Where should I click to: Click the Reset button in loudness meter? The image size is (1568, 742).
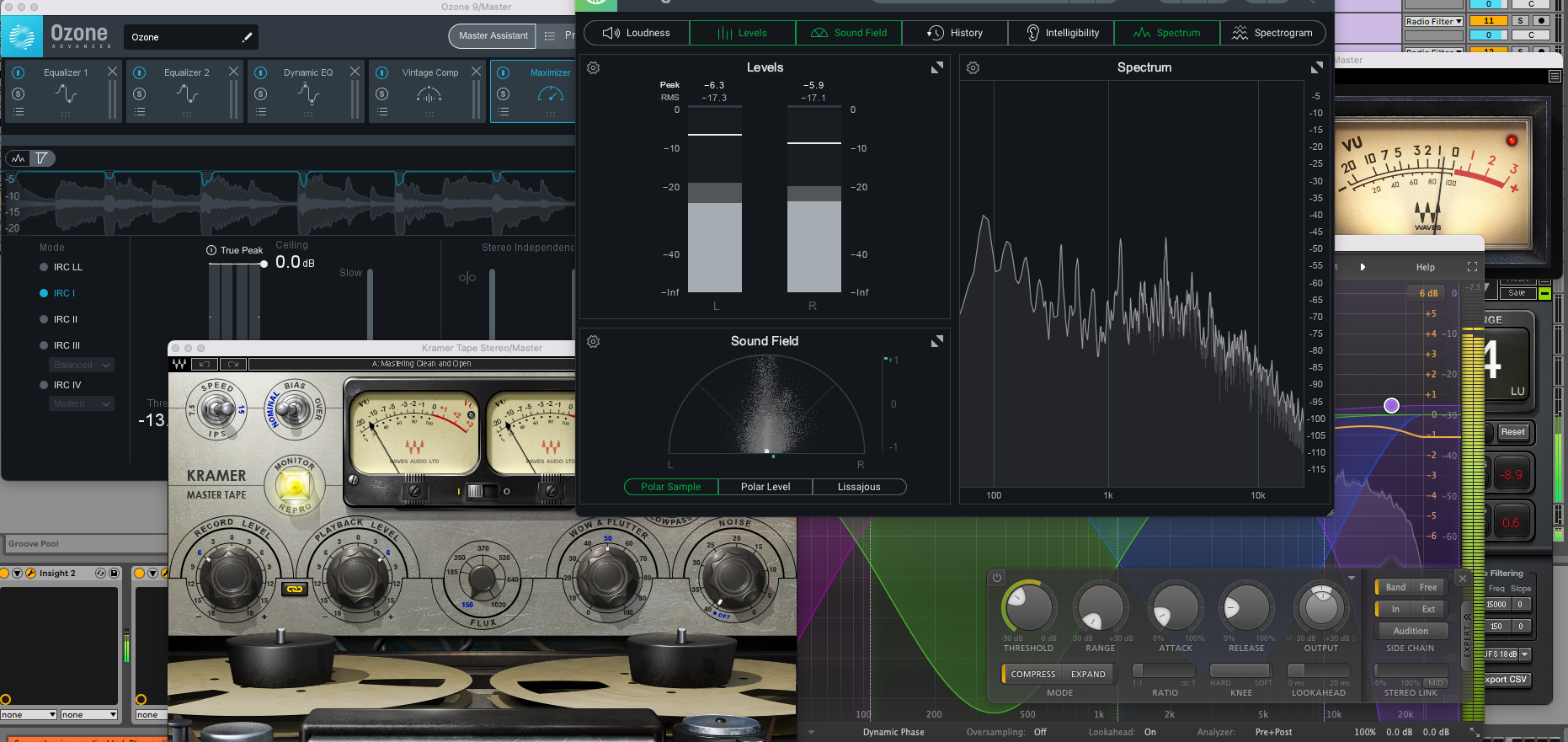[1513, 432]
